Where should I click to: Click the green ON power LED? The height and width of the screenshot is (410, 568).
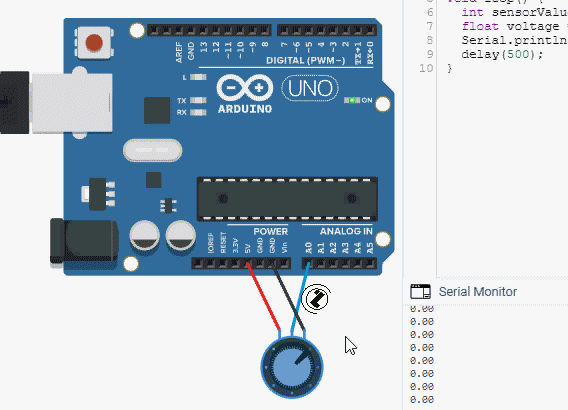point(352,100)
